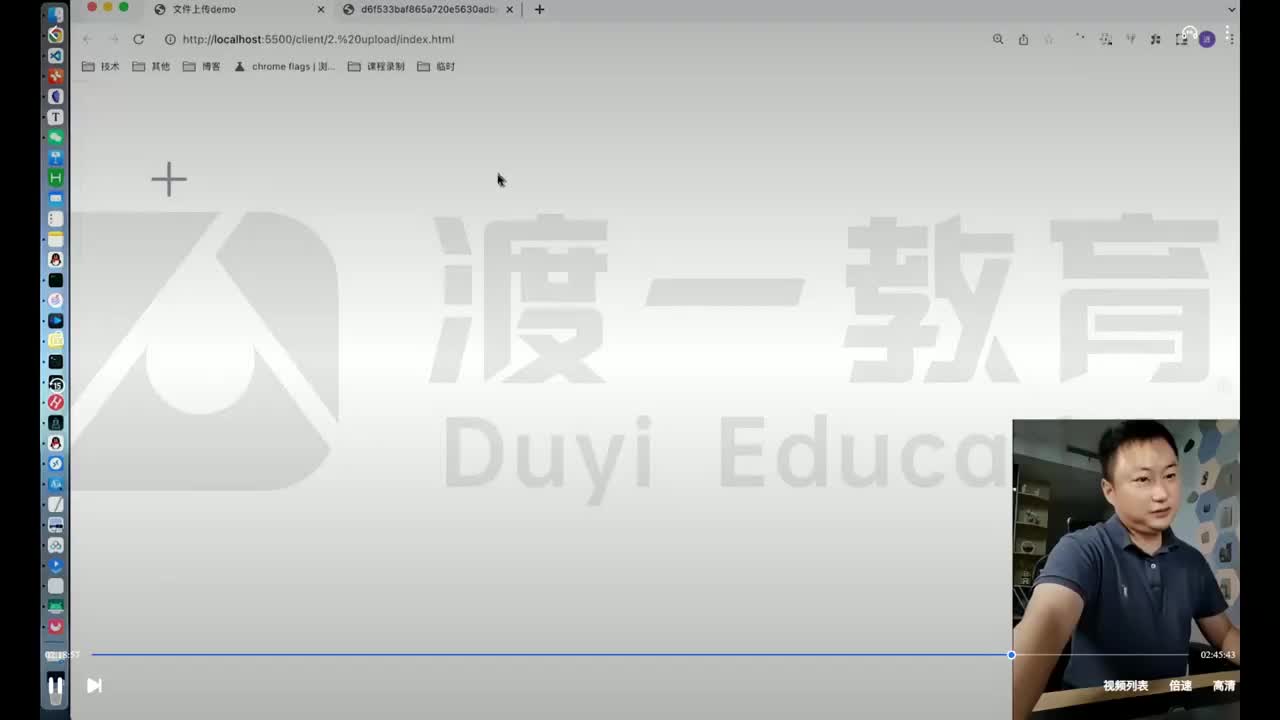The width and height of the screenshot is (1280, 720).
Task: Skip to the next video
Action: click(94, 685)
